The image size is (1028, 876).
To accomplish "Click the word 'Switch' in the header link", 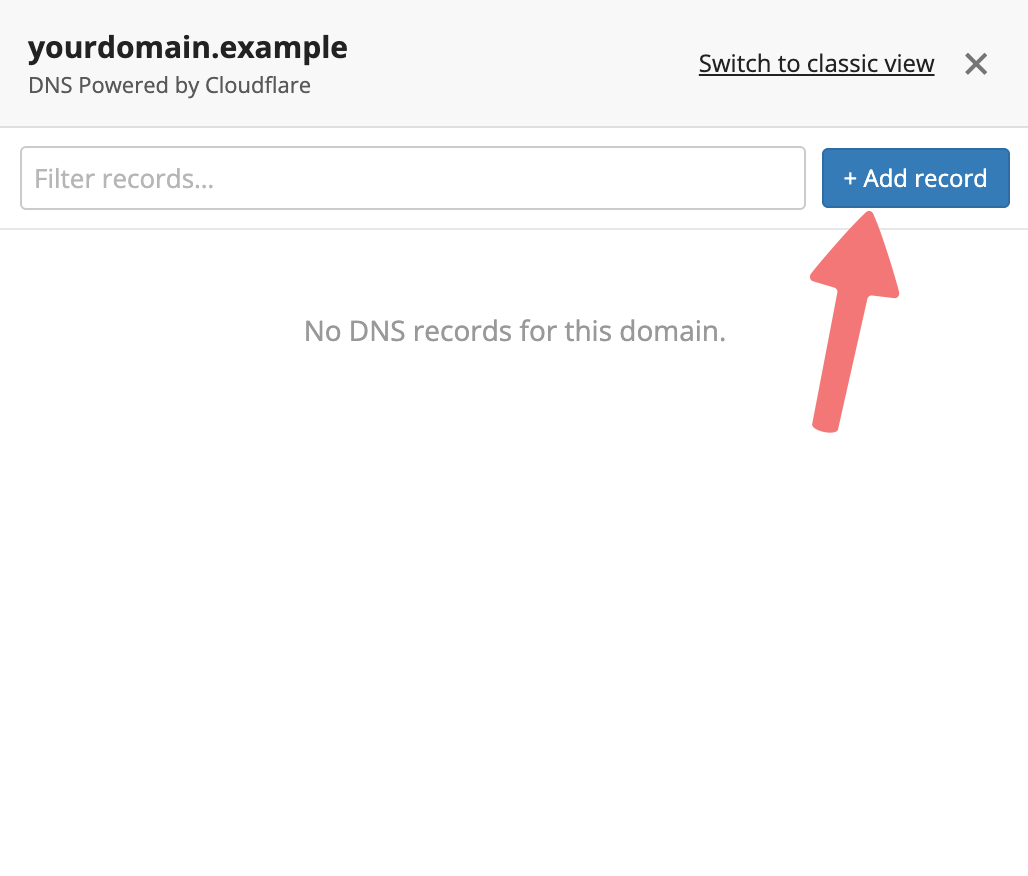I will (x=734, y=64).
